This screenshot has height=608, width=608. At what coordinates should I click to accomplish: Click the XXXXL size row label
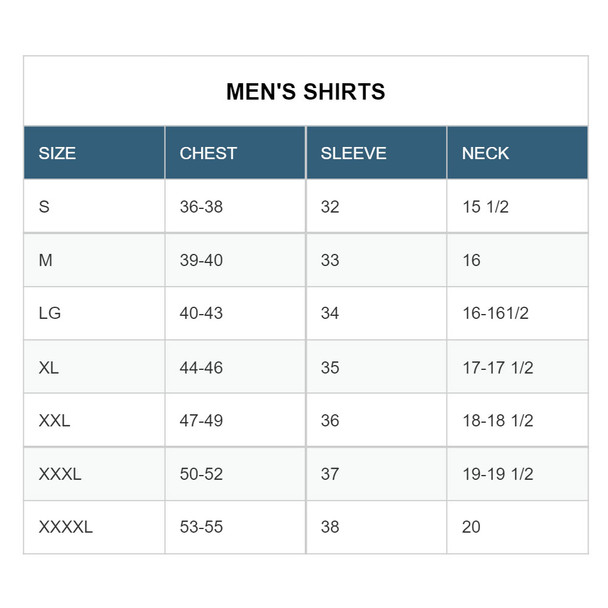click(65, 527)
